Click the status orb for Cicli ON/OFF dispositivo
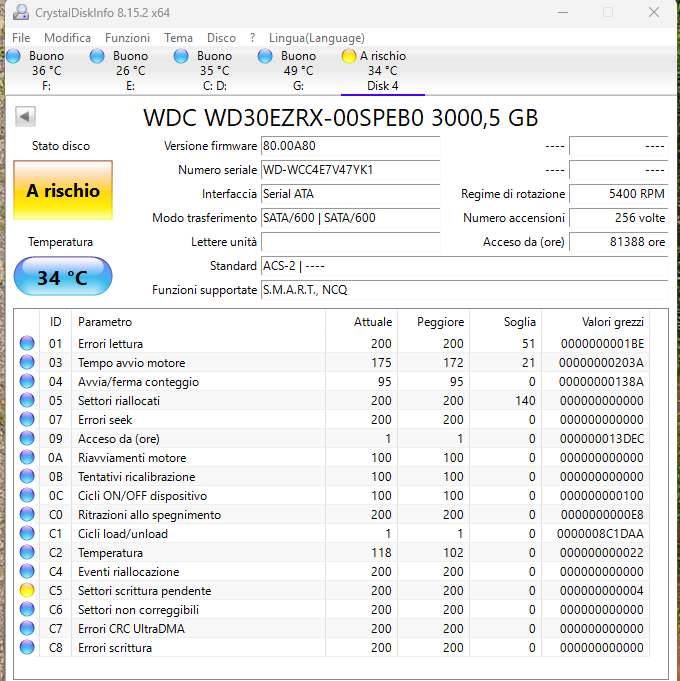This screenshot has width=680, height=681. pyautogui.click(x=27, y=496)
